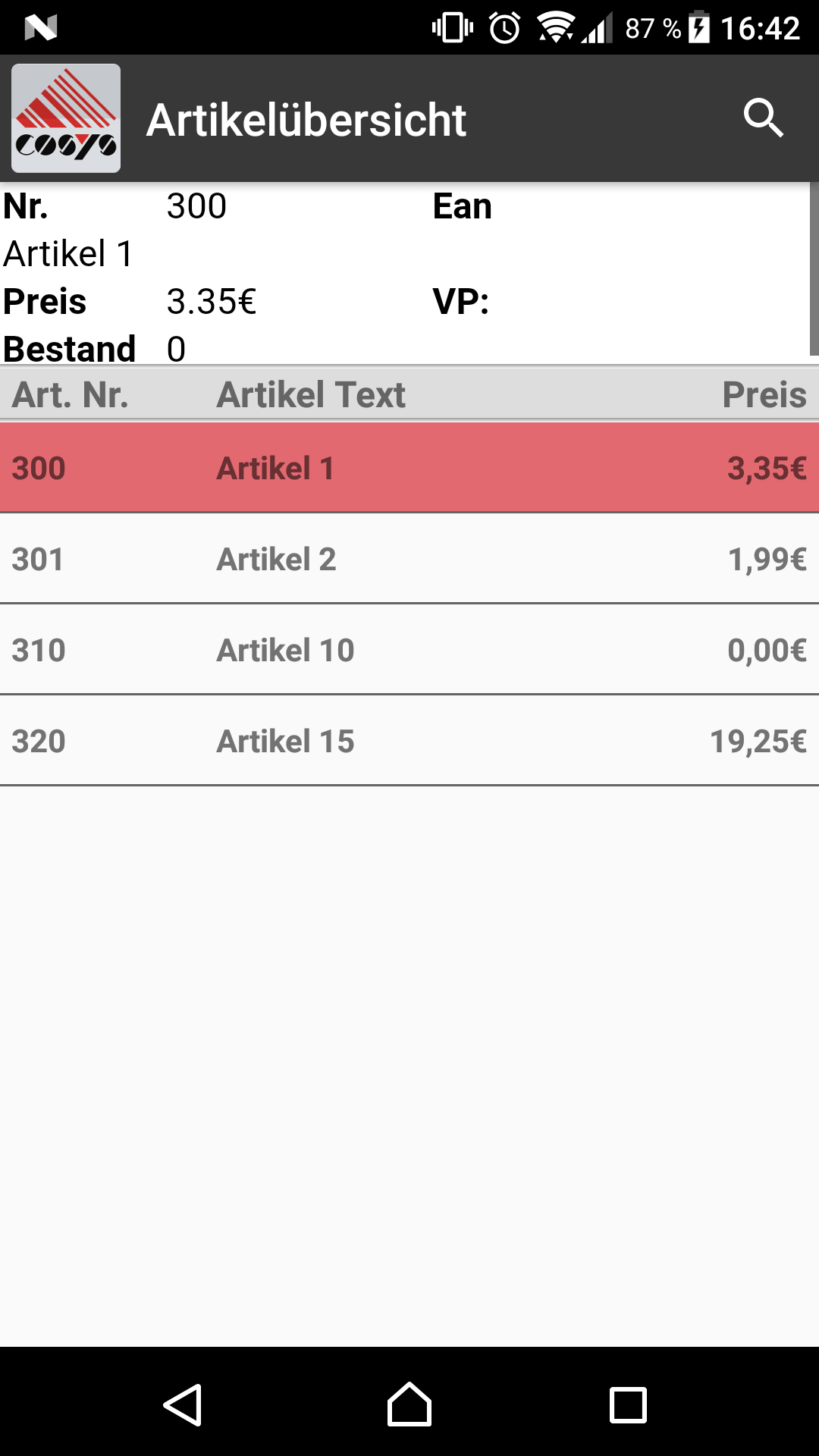This screenshot has height=1456, width=819.
Task: Tap the Artikelübersicht title text
Action: [306, 120]
